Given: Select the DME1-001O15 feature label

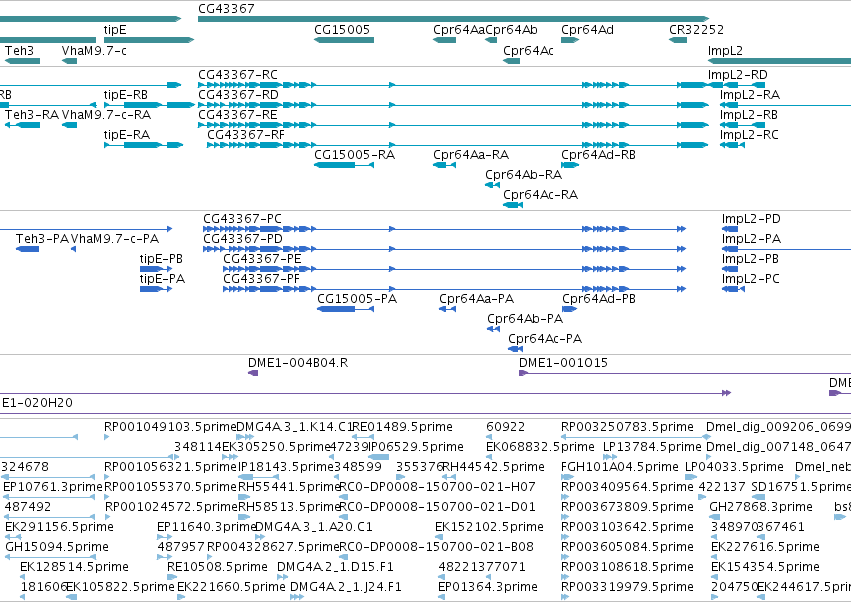Looking at the screenshot, I should point(563,363).
